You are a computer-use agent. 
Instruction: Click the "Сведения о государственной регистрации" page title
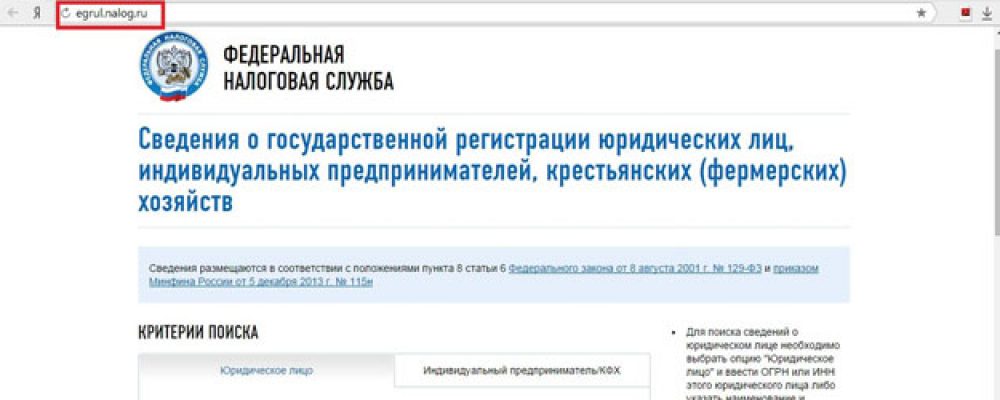(x=492, y=169)
